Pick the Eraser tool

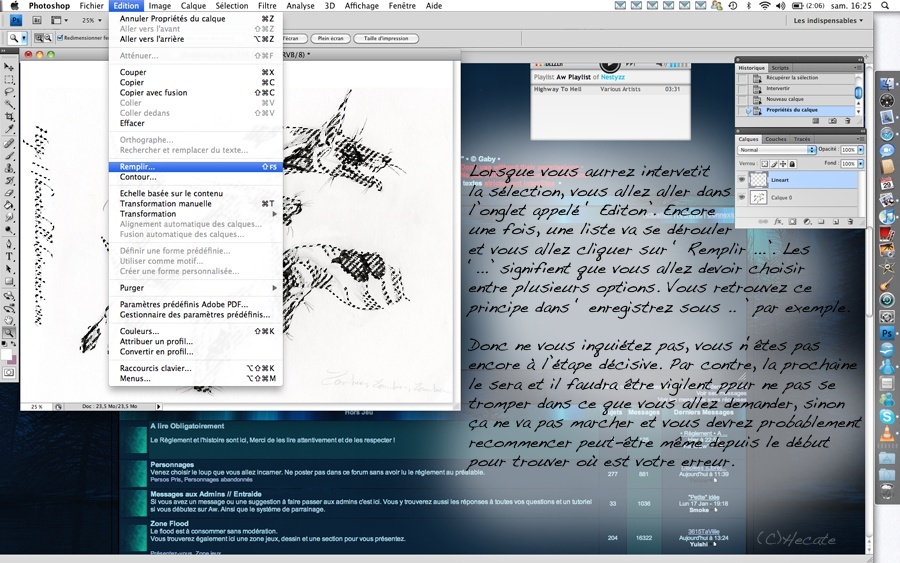tap(9, 193)
